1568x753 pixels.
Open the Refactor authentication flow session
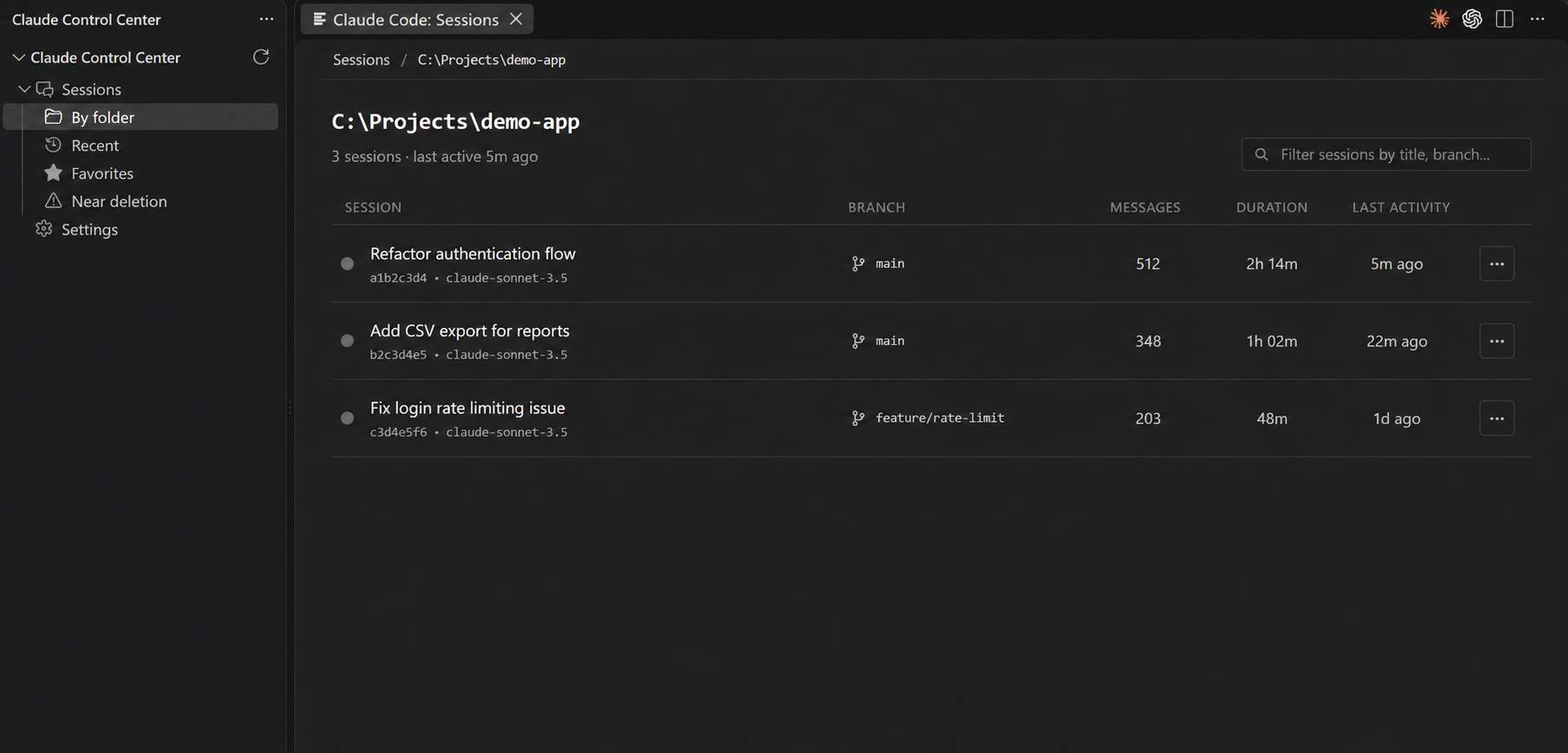(473, 254)
